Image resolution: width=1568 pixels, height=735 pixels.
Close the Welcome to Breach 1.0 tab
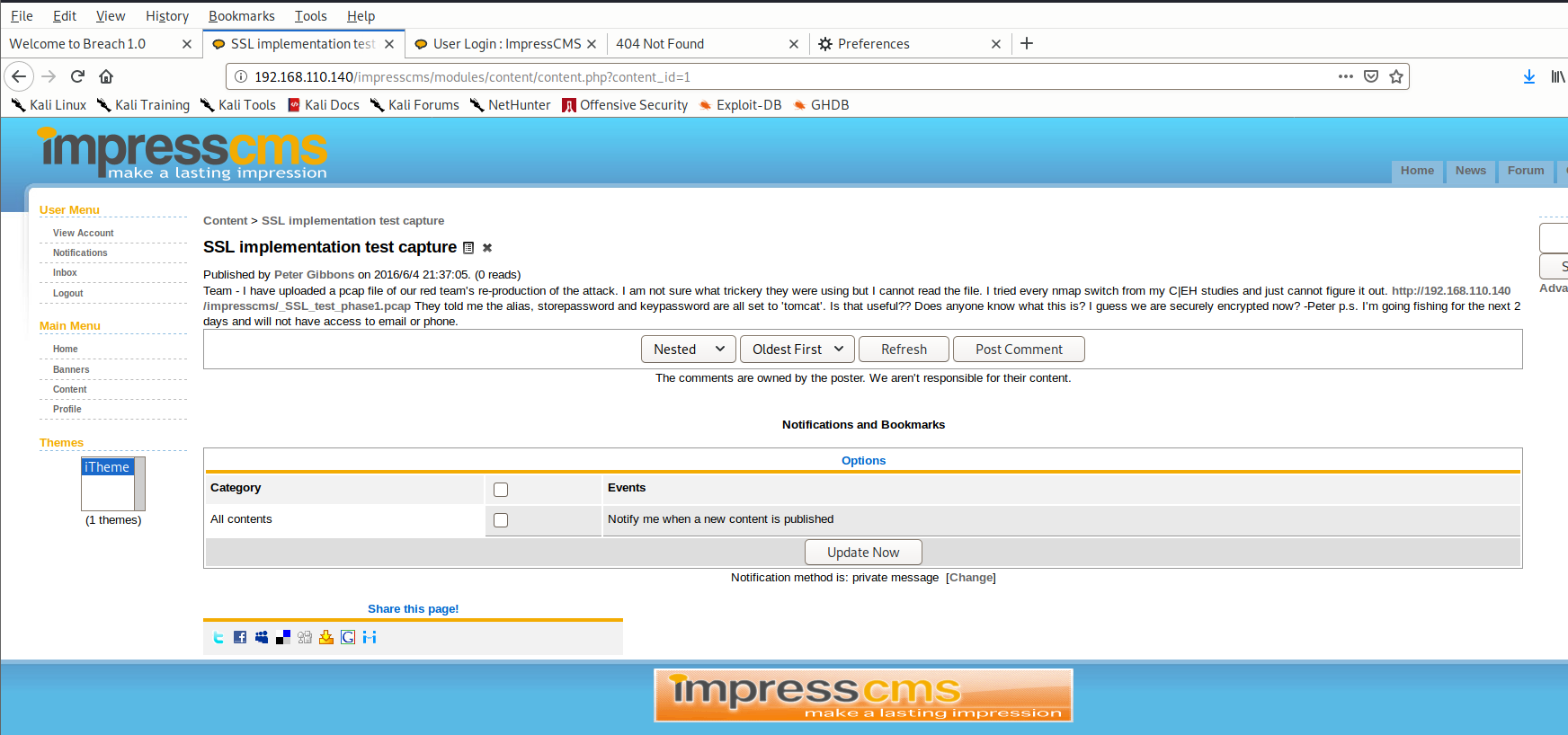pos(187,44)
